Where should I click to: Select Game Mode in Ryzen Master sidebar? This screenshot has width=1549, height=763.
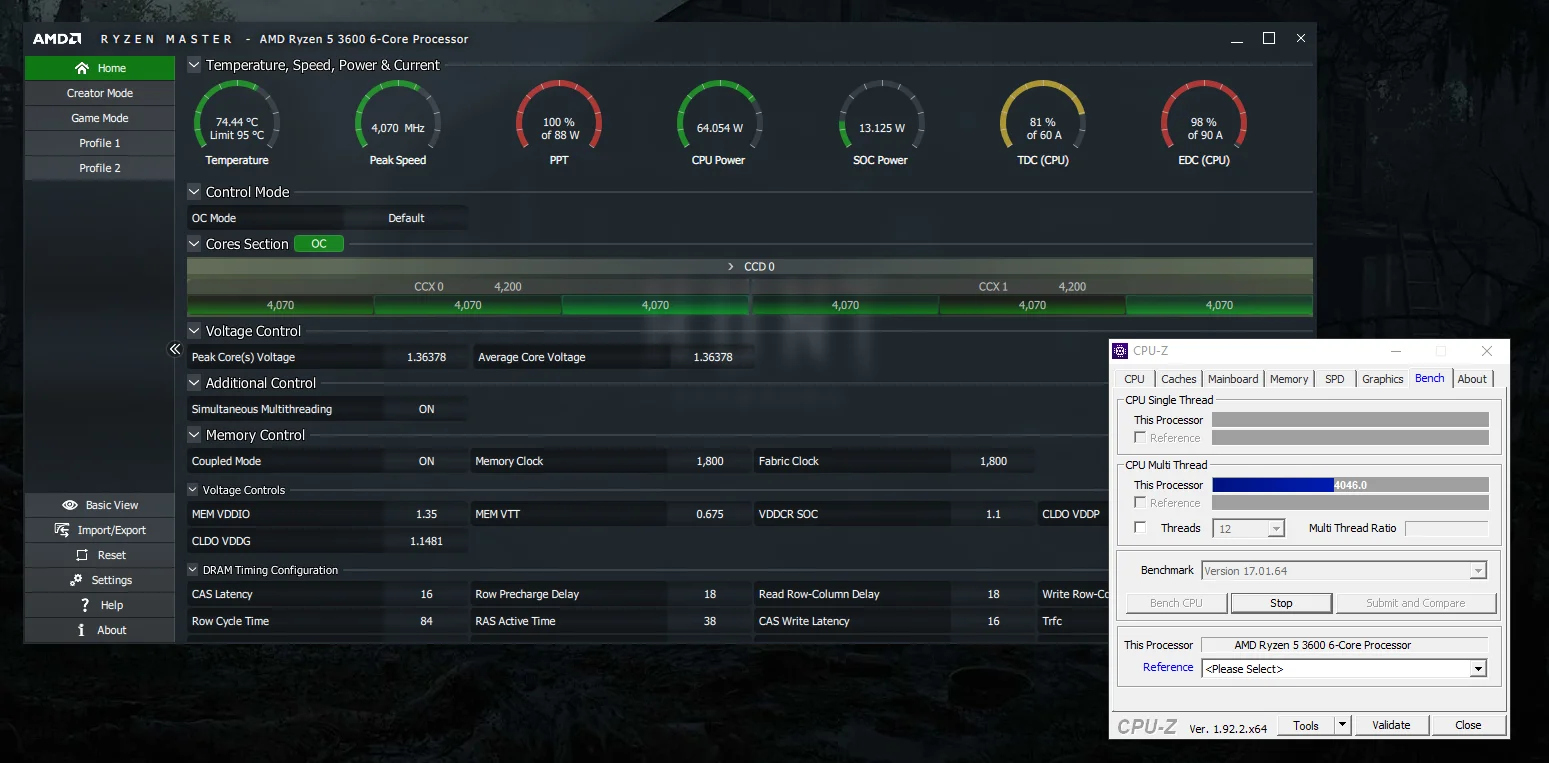coord(100,118)
